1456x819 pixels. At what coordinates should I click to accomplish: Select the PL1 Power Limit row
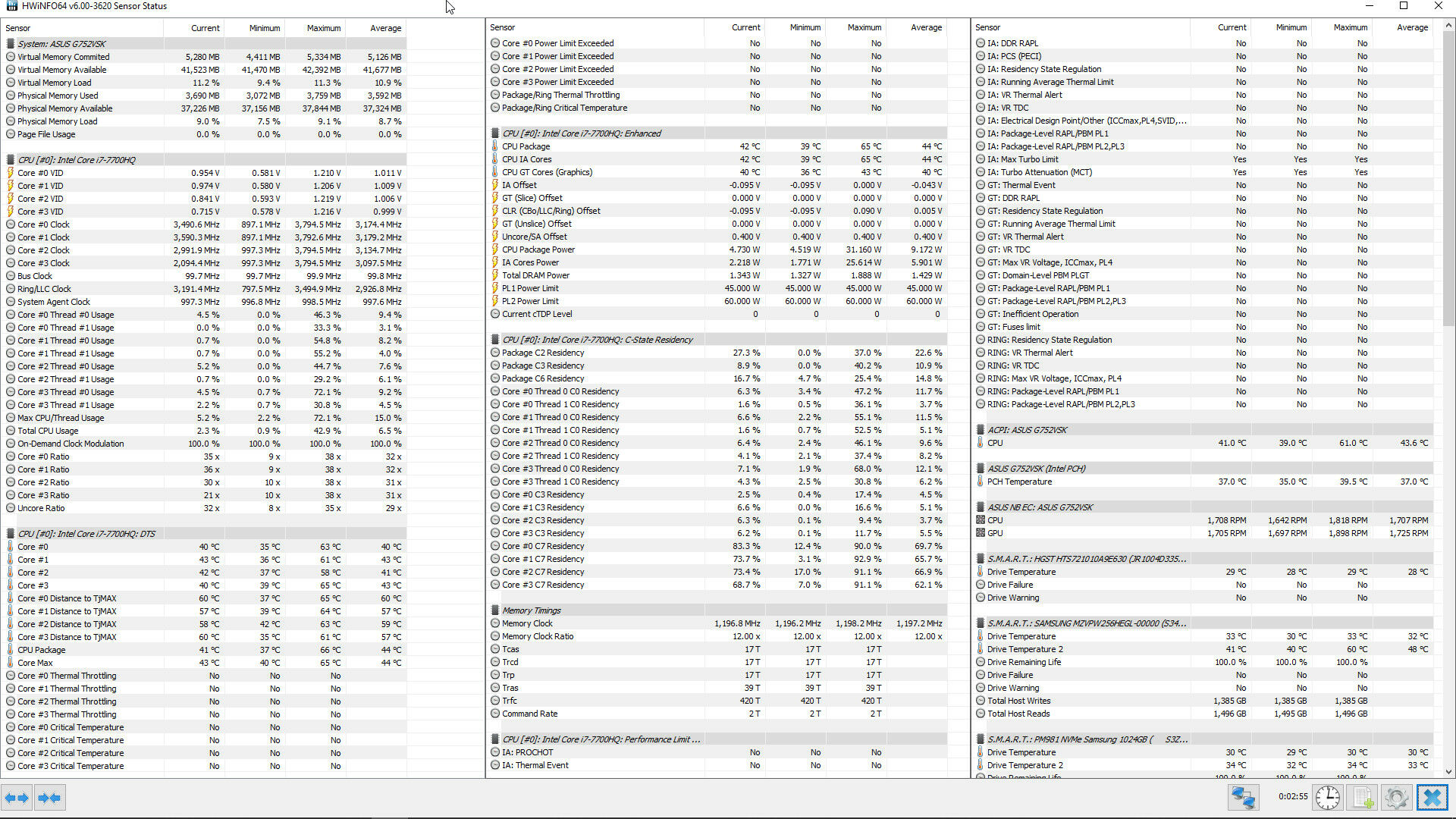coord(717,288)
